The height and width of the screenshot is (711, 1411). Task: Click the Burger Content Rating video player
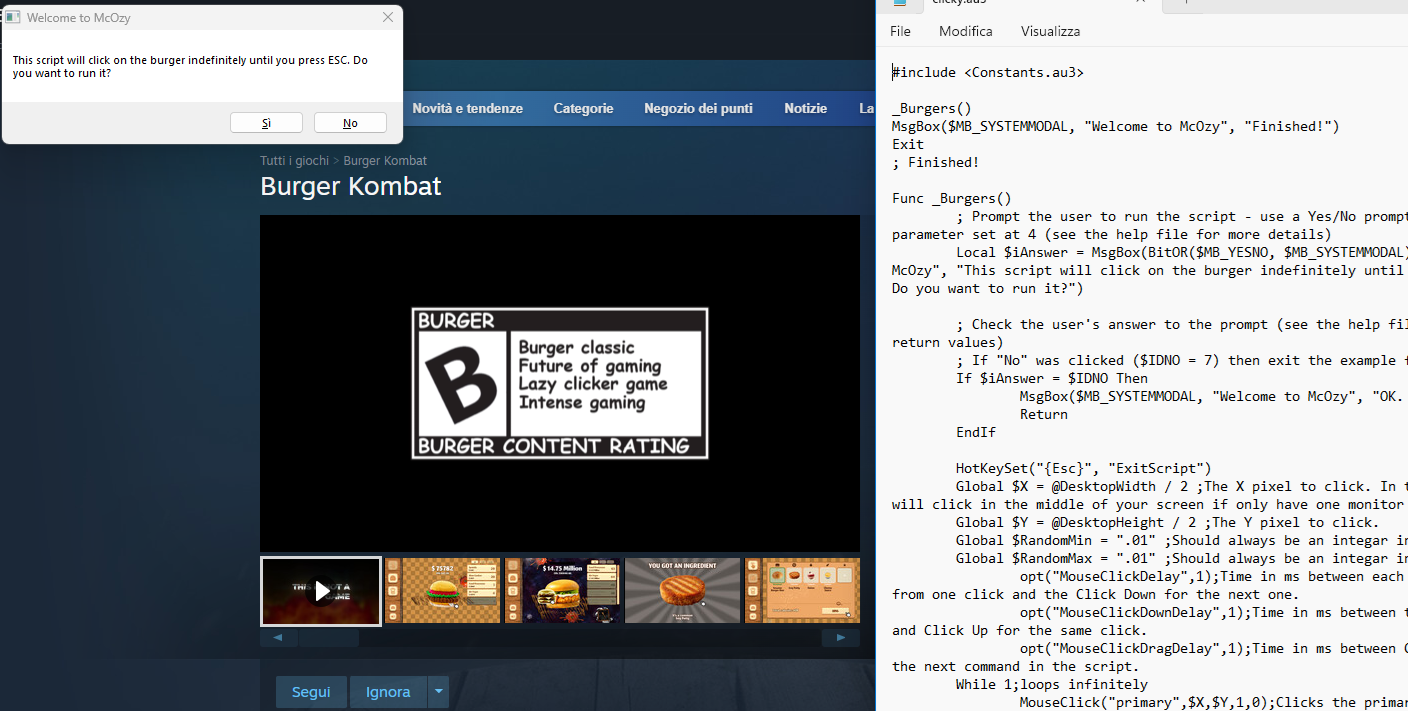(560, 383)
